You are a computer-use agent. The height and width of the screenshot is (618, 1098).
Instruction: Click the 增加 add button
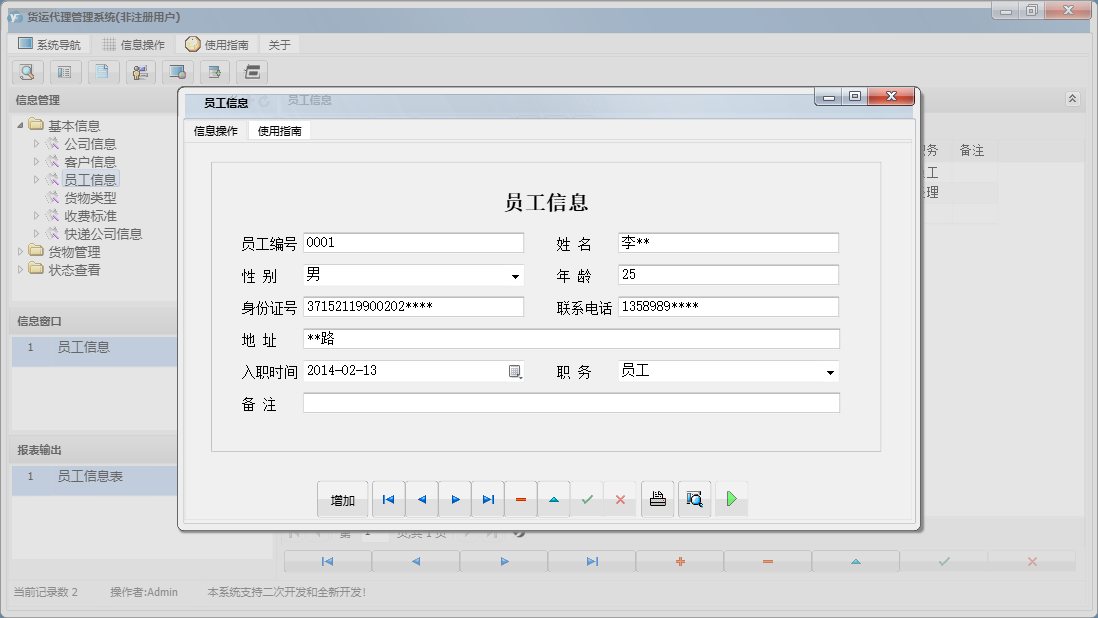(x=342, y=498)
